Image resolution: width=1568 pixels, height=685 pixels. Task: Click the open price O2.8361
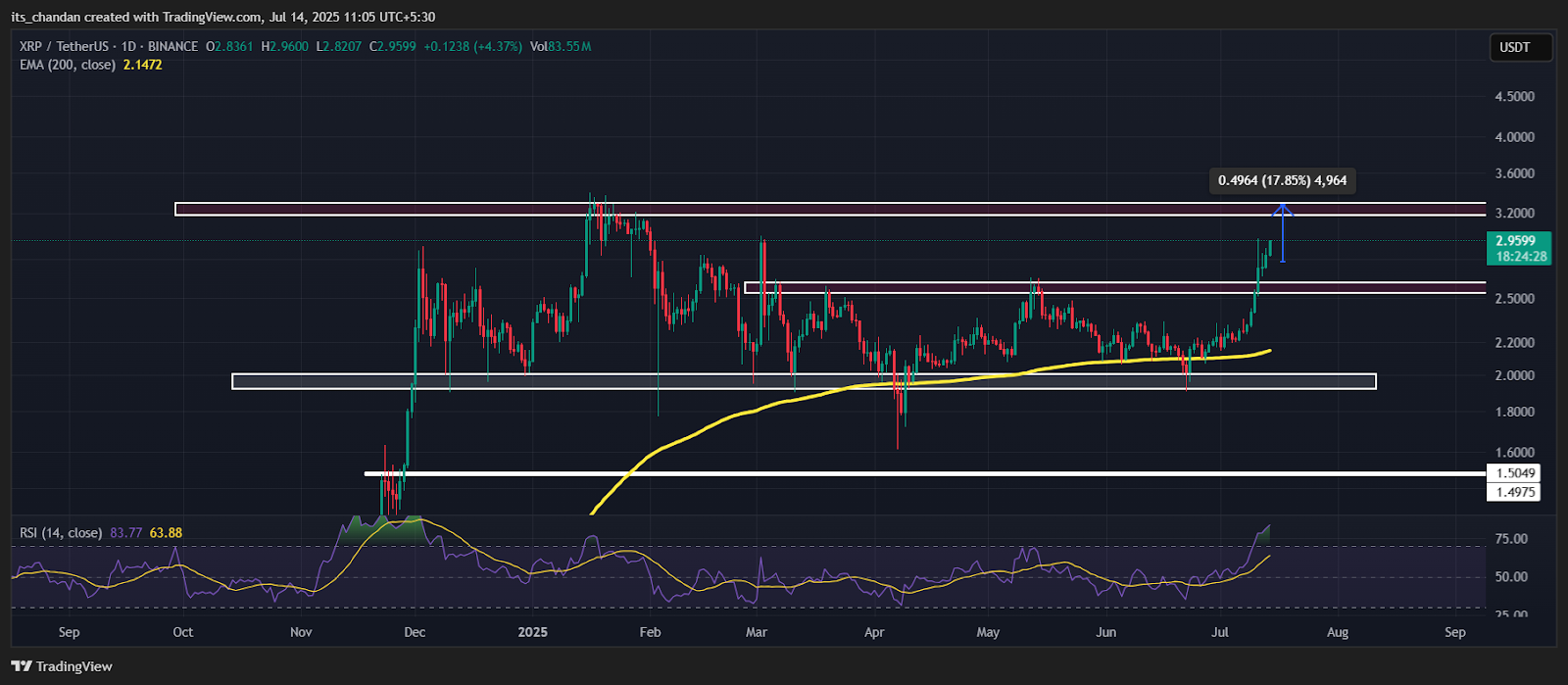[228, 46]
